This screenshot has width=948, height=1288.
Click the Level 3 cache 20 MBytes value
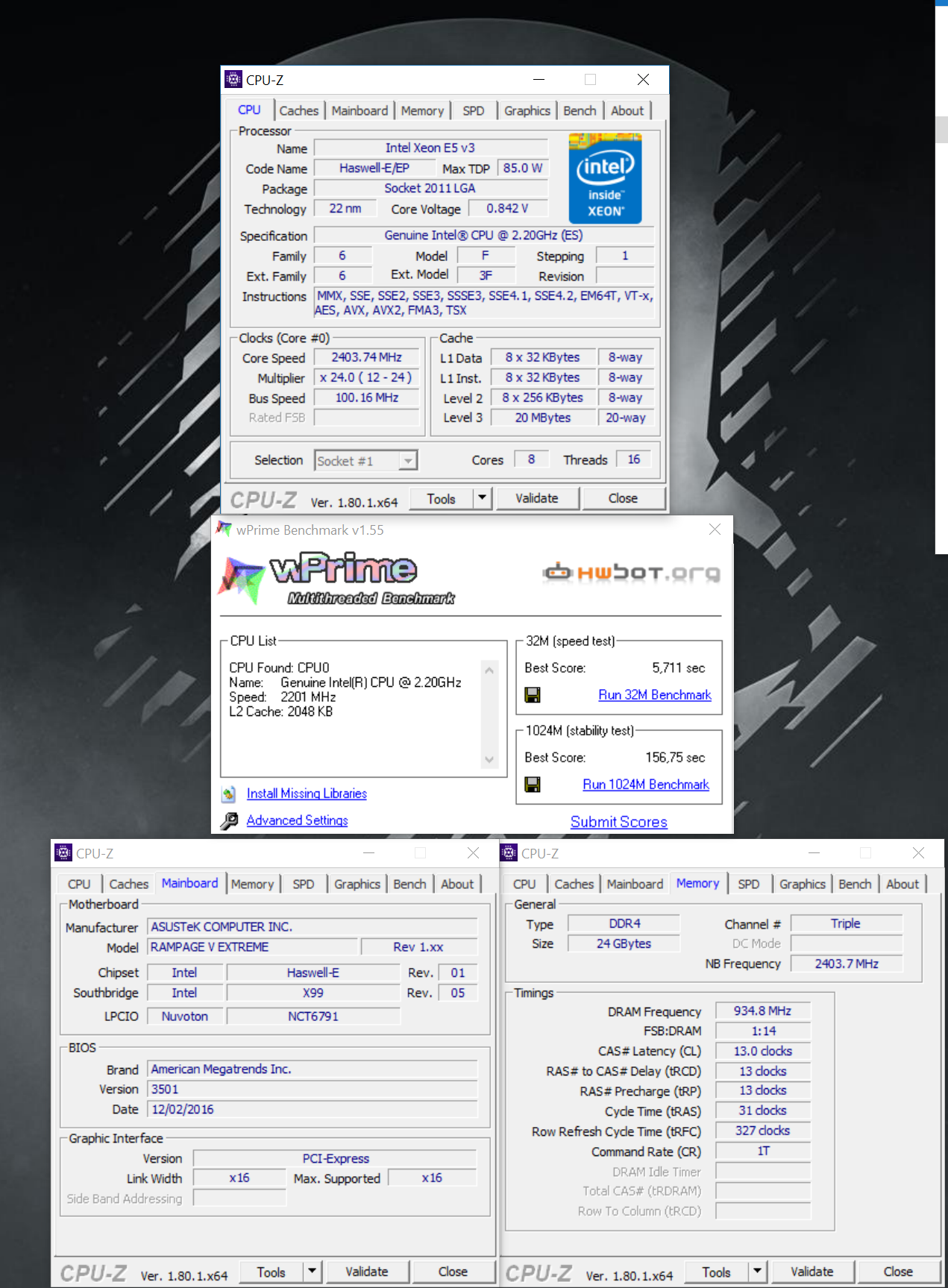[x=542, y=418]
